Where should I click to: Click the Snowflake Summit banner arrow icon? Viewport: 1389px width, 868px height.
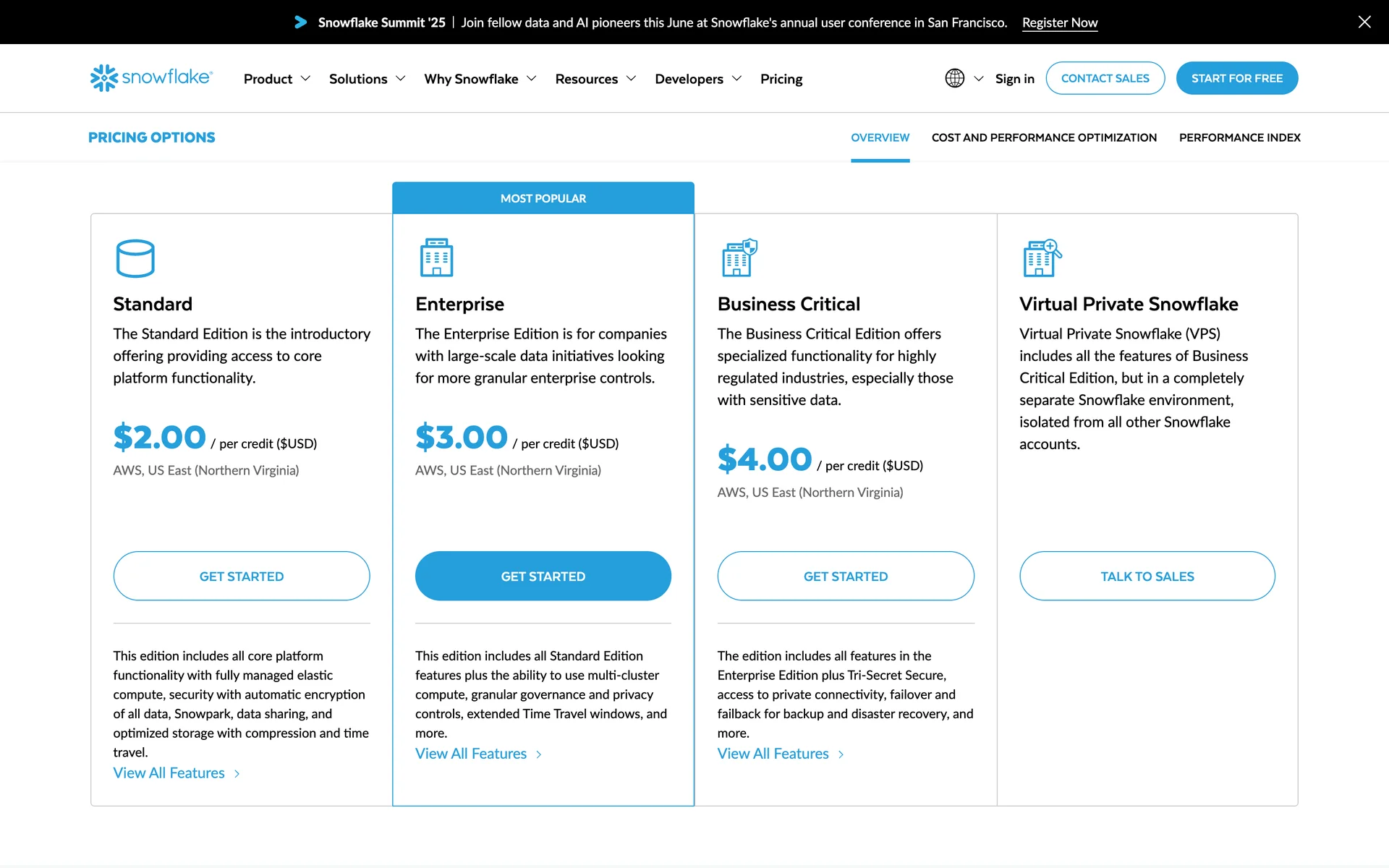point(300,22)
